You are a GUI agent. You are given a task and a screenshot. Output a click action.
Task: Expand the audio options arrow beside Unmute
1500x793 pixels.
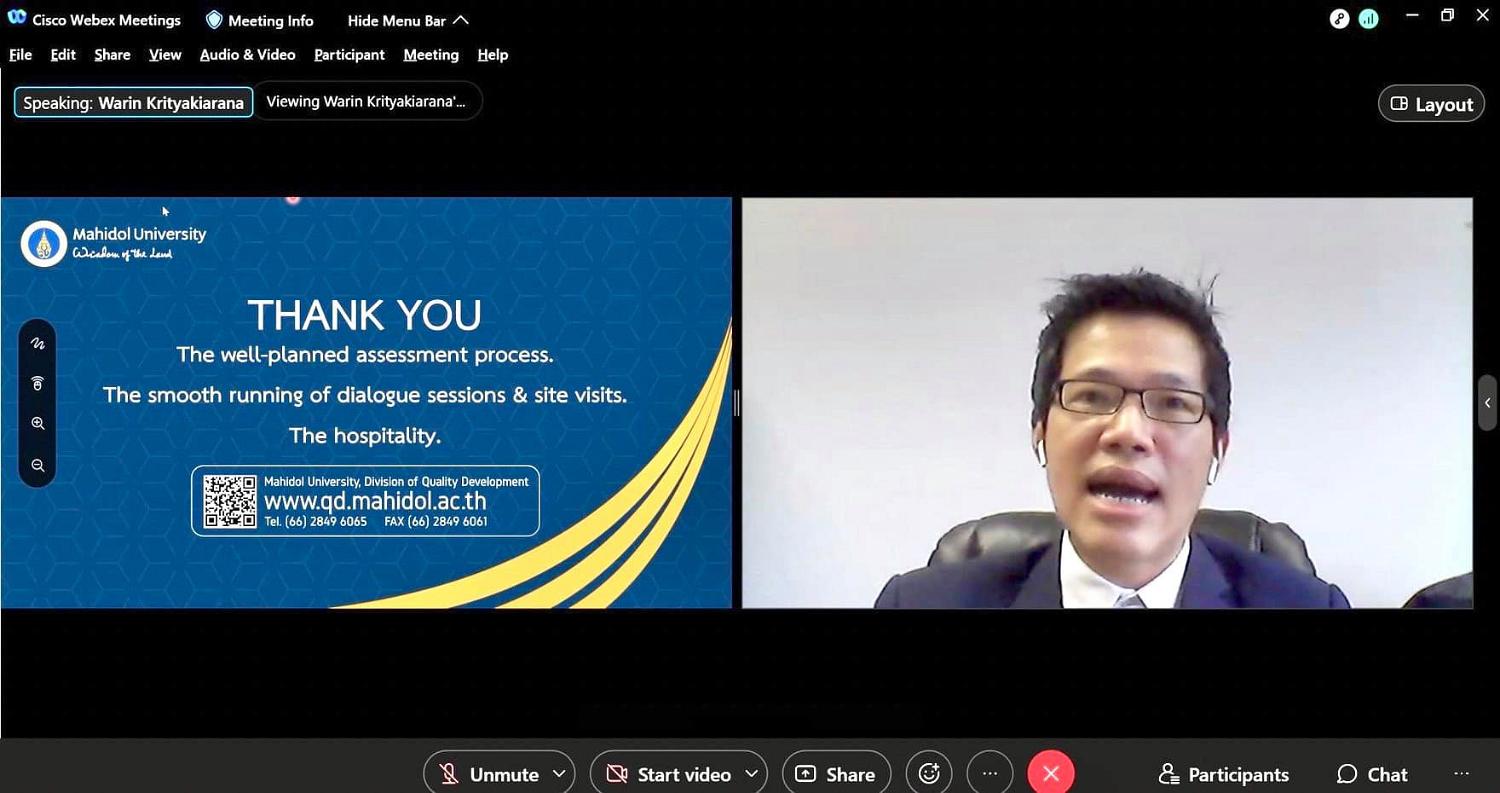tap(559, 774)
